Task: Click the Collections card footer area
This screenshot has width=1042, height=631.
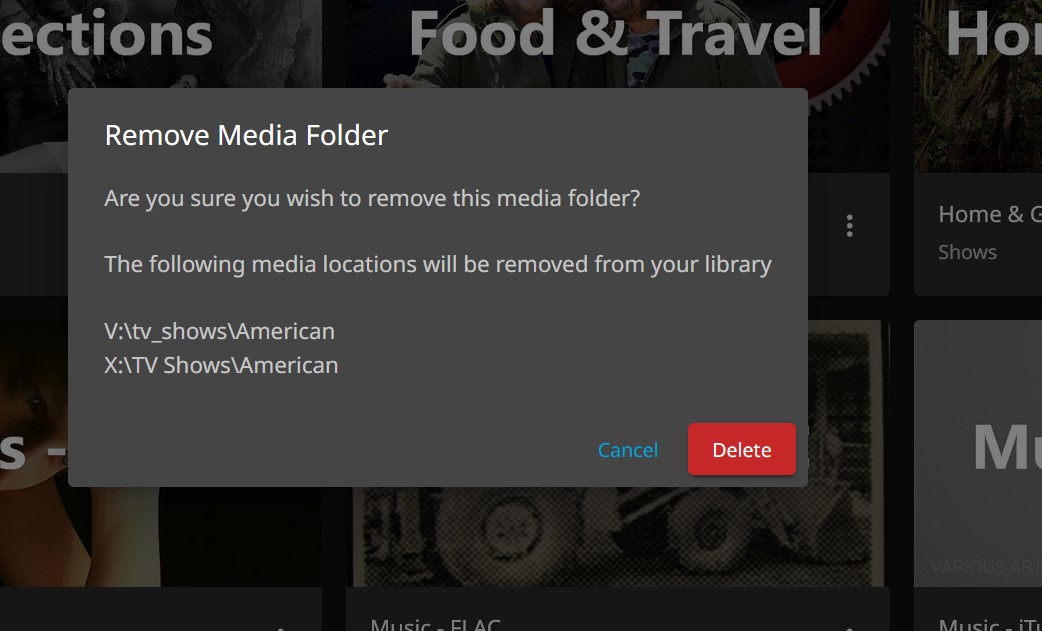Action: (33, 234)
